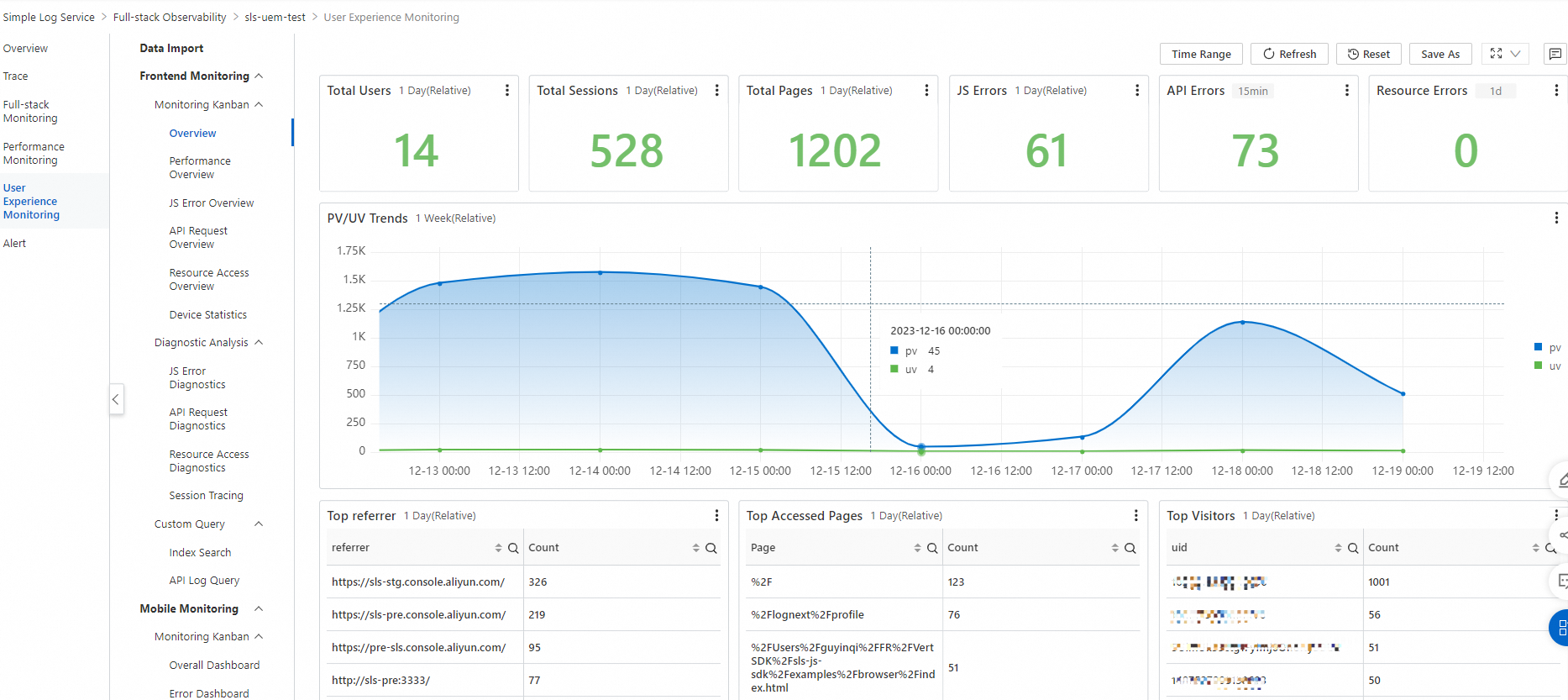Search Top Accessed Pages Count column
The width and height of the screenshot is (1568, 700).
coord(1130,548)
